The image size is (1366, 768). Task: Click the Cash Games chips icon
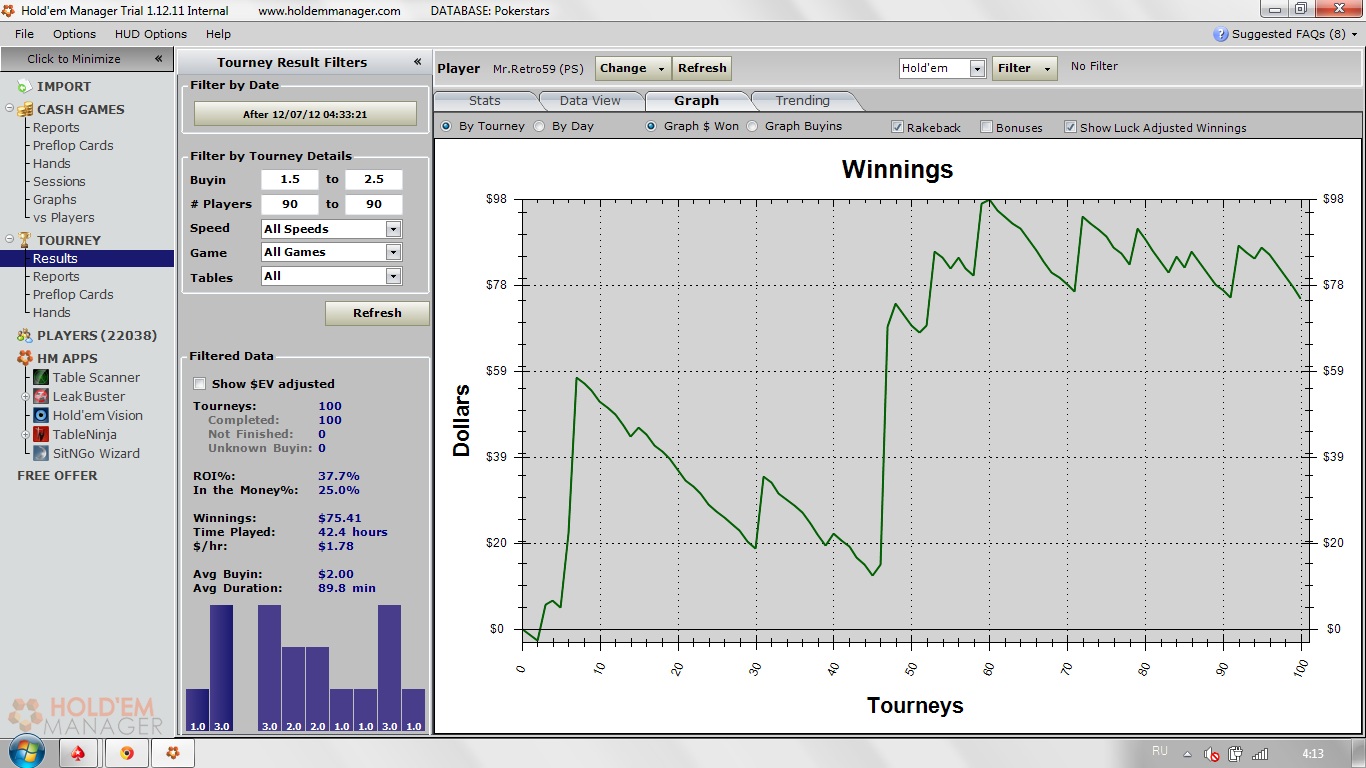point(24,110)
